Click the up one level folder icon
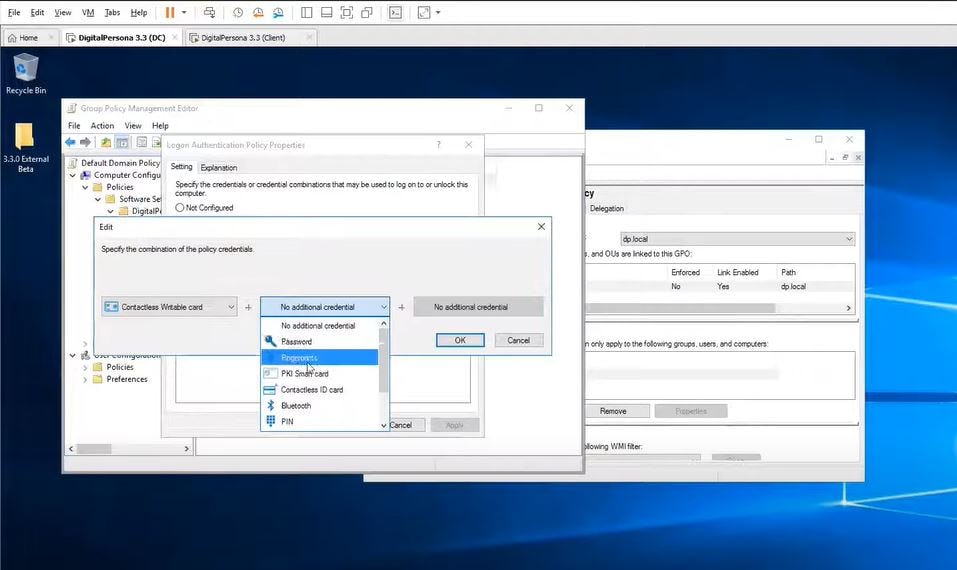The image size is (957, 570). pyautogui.click(x=106, y=142)
